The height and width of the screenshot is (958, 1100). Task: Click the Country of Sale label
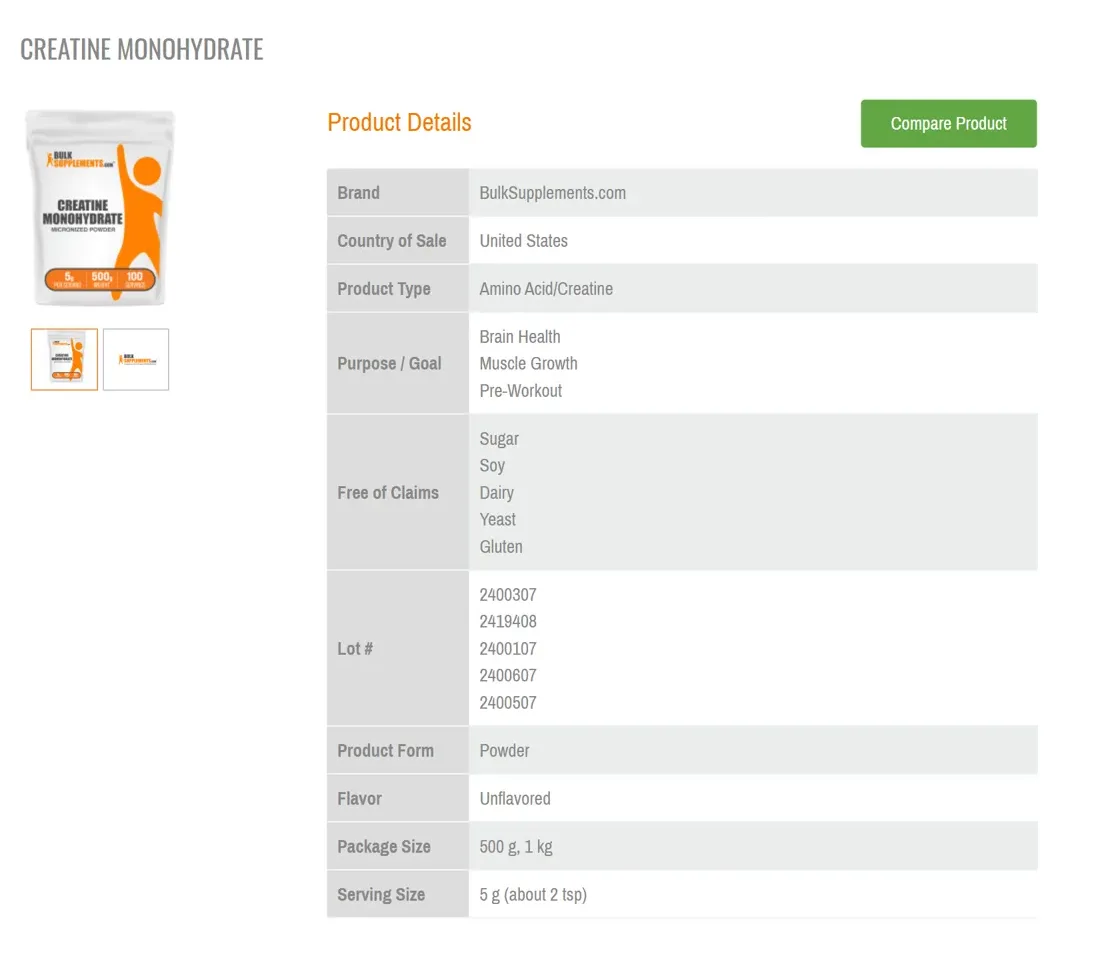pyautogui.click(x=391, y=241)
